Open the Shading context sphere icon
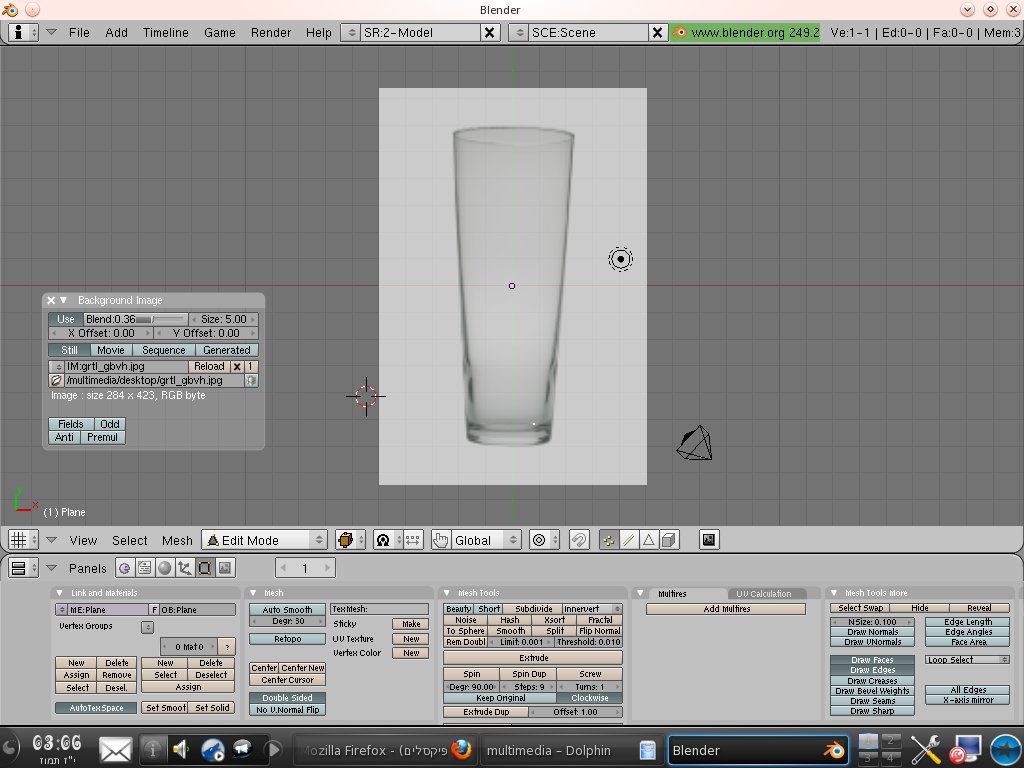 [164, 568]
